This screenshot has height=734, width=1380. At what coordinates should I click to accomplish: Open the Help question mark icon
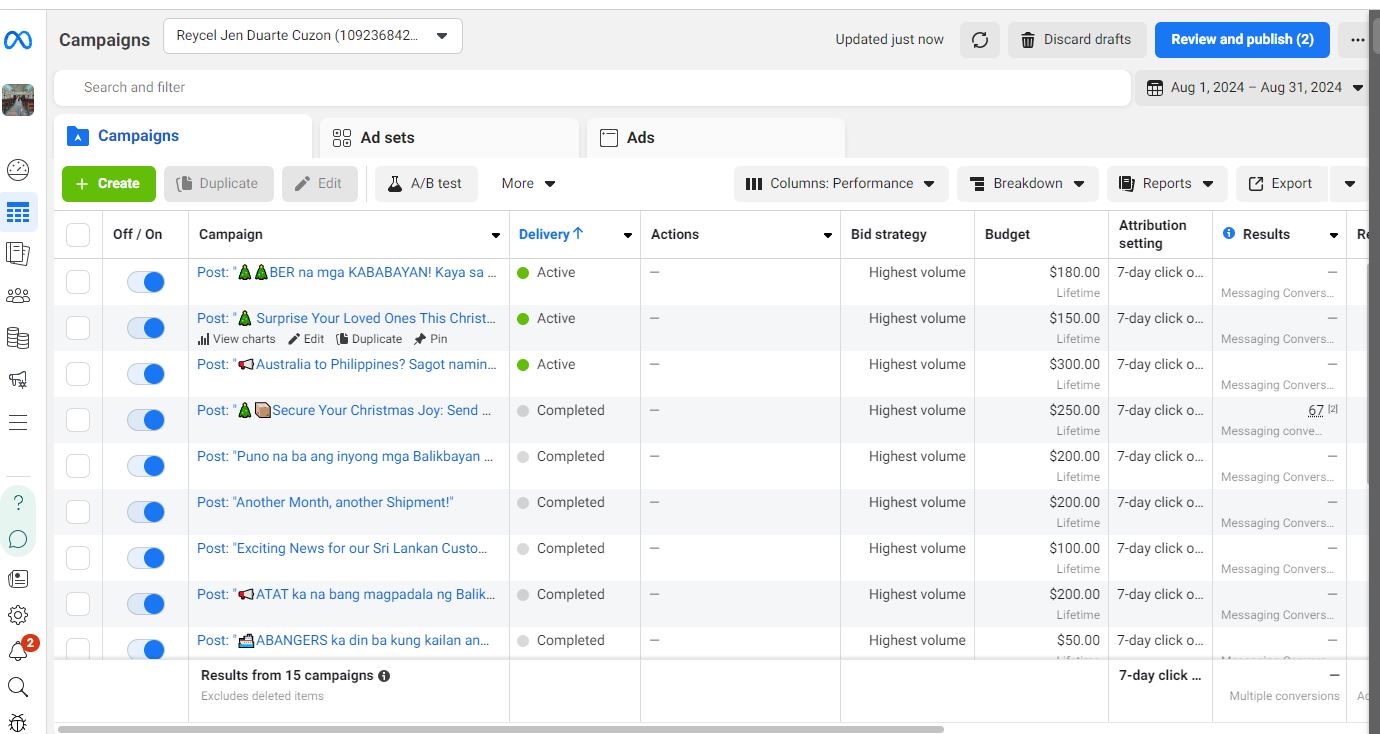coord(18,503)
